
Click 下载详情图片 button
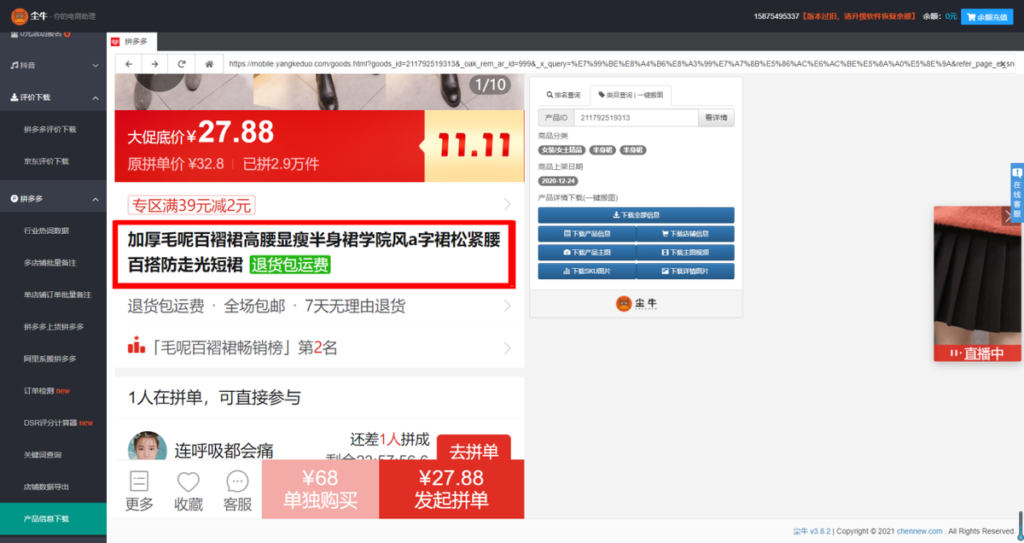(685, 271)
